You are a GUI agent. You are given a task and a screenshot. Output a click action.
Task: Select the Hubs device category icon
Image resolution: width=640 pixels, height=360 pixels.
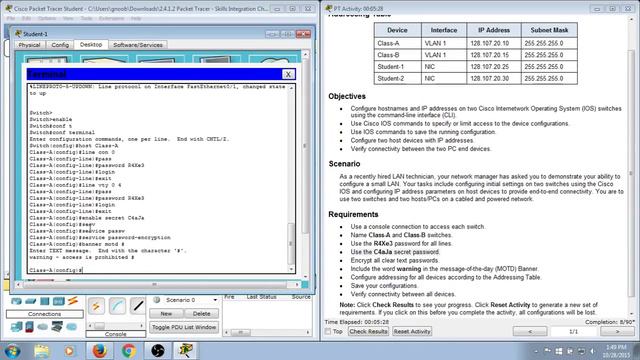pyautogui.click(x=44, y=301)
